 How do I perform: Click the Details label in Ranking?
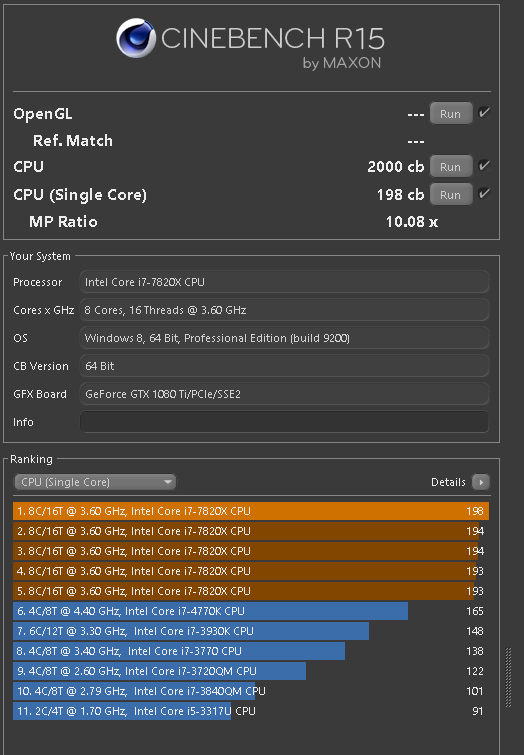448,482
